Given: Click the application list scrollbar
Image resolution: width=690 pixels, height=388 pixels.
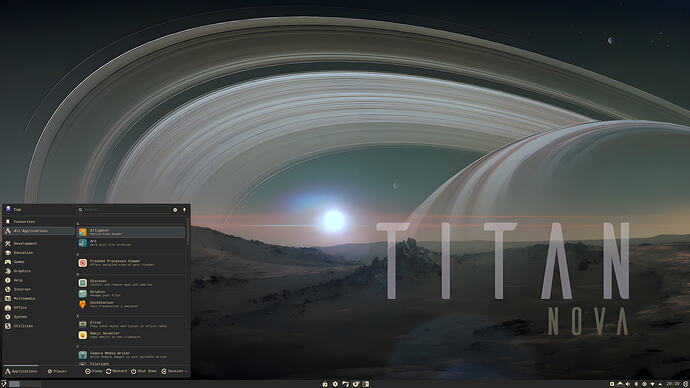Looking at the screenshot, I should click(x=188, y=232).
